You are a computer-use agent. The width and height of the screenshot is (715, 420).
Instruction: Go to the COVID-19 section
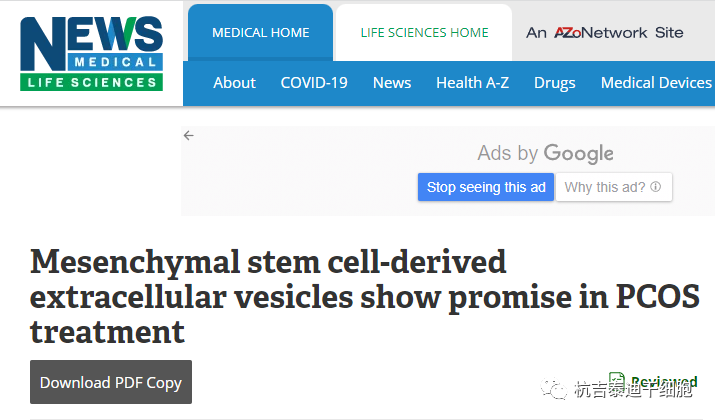click(314, 83)
